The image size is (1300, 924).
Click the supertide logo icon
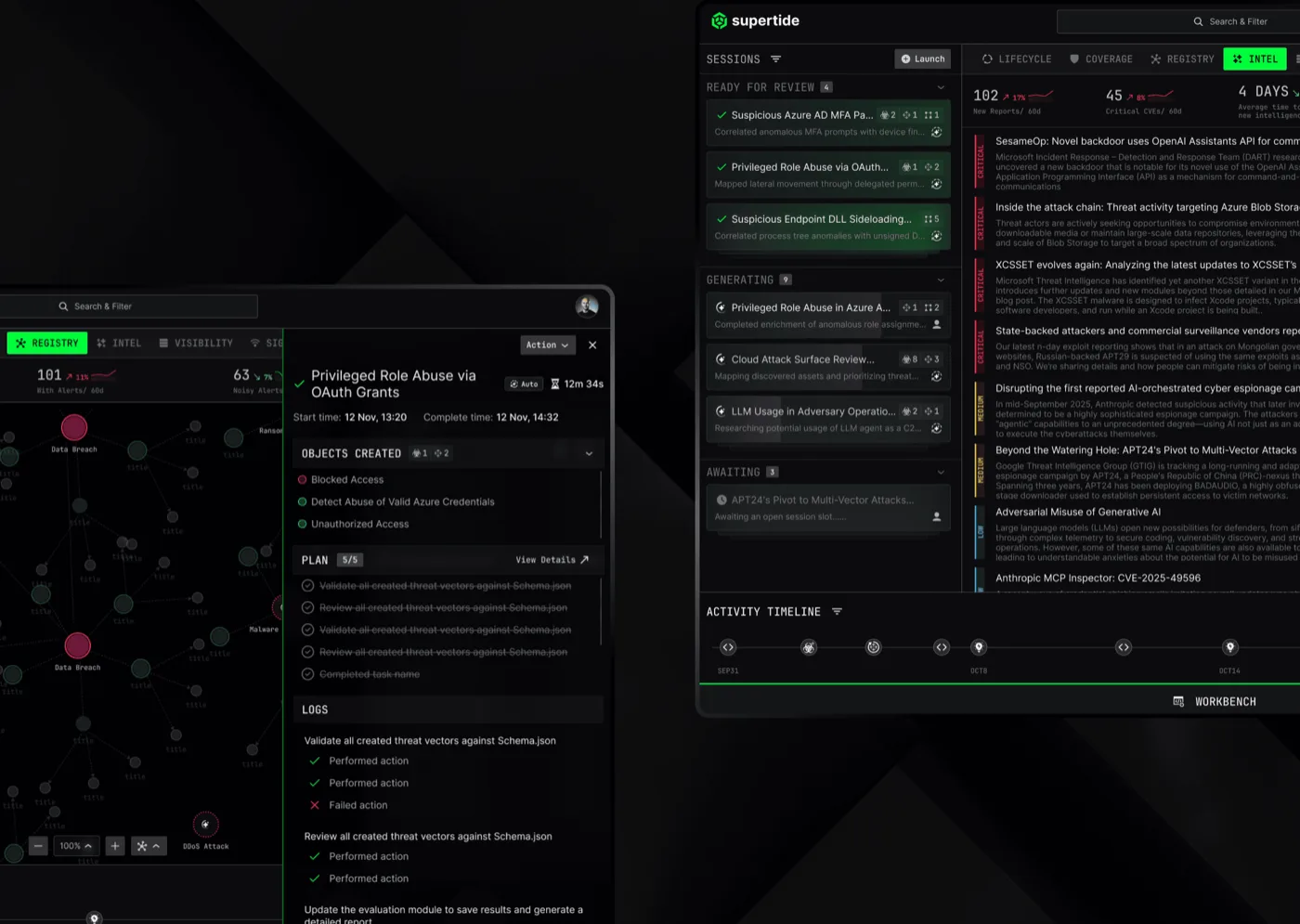(719, 20)
